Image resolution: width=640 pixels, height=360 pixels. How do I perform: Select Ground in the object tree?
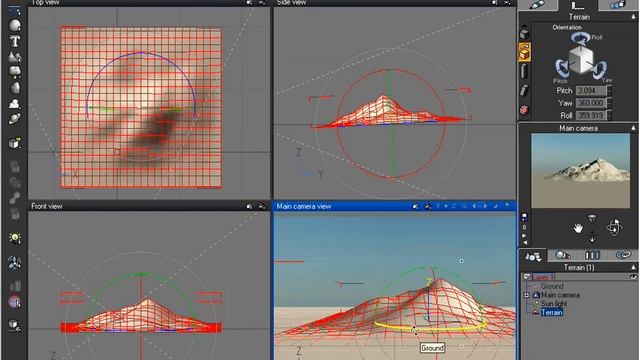click(552, 286)
